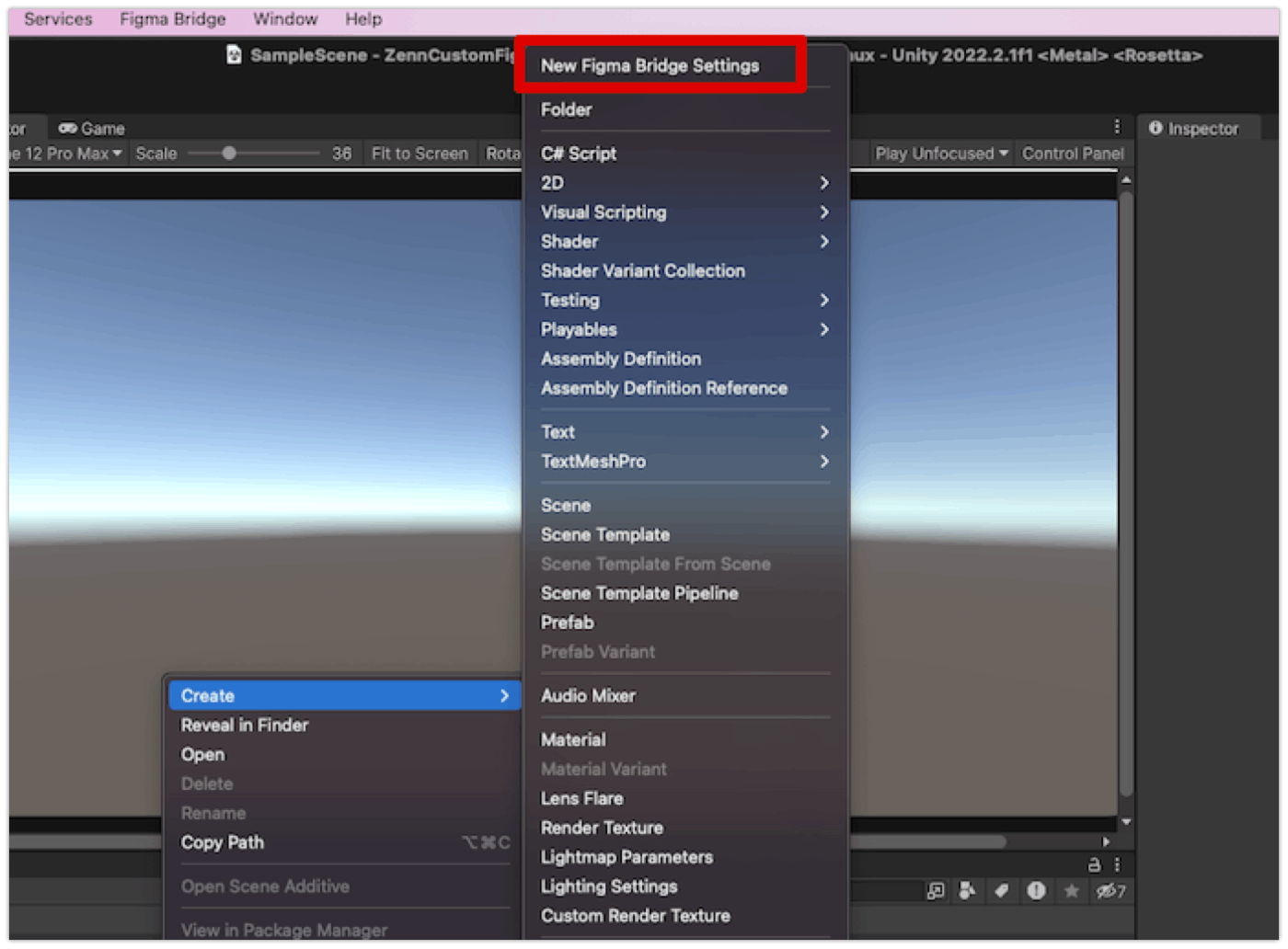The image size is (1288, 949).
Task: Open search in window icon in Project panel
Action: pyautogui.click(x=935, y=890)
